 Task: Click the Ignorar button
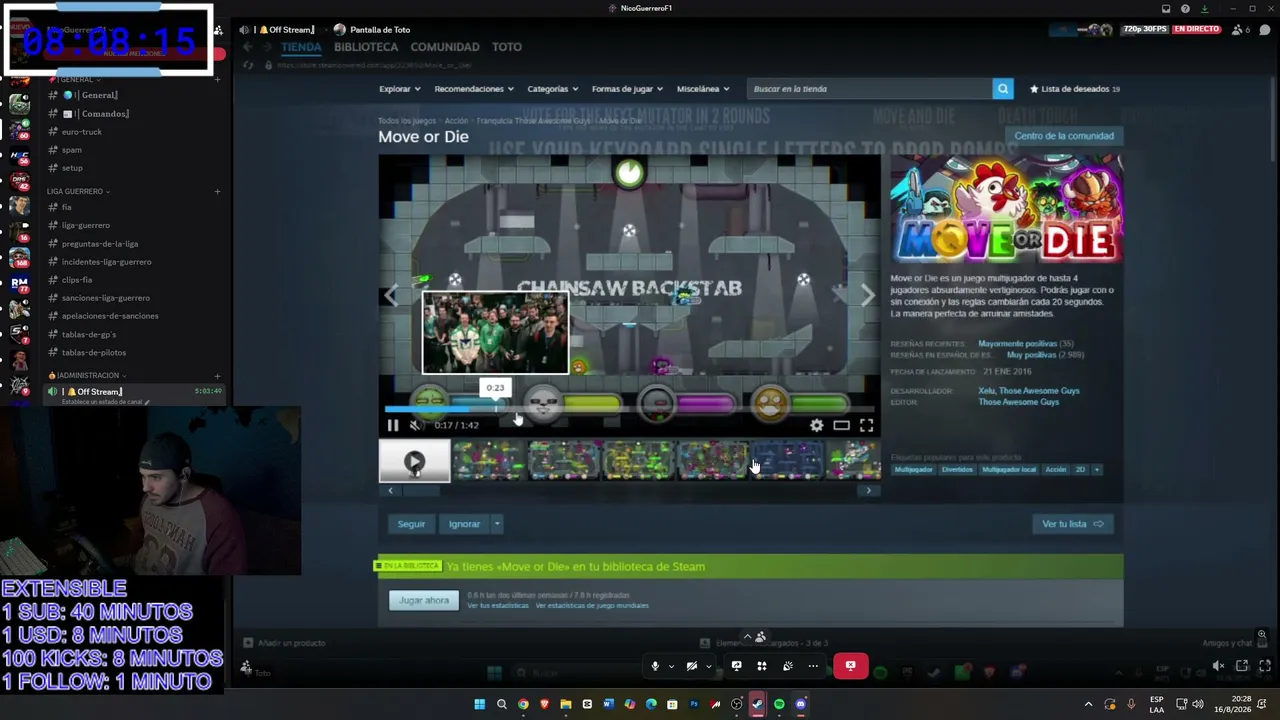pos(464,524)
